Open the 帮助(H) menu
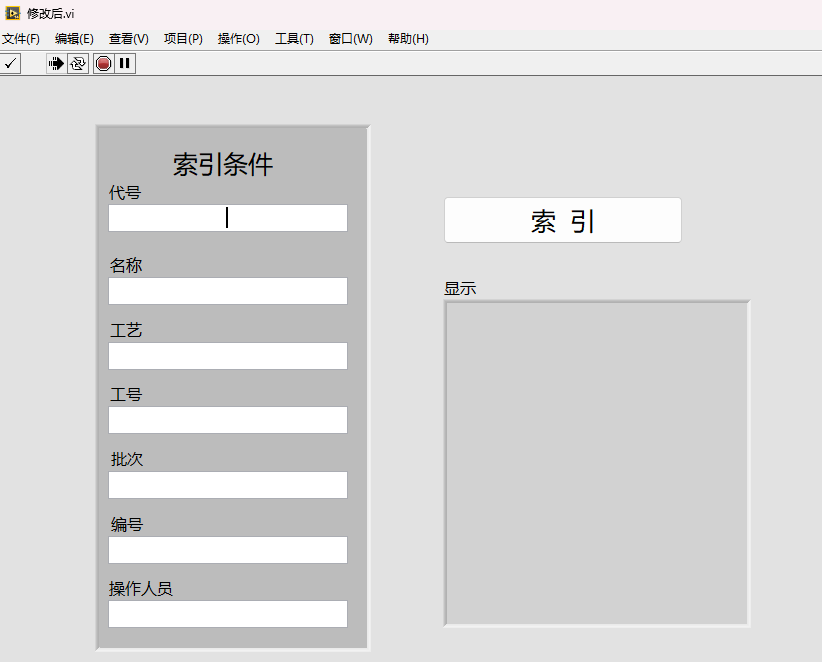Image resolution: width=822 pixels, height=662 pixels. click(408, 38)
